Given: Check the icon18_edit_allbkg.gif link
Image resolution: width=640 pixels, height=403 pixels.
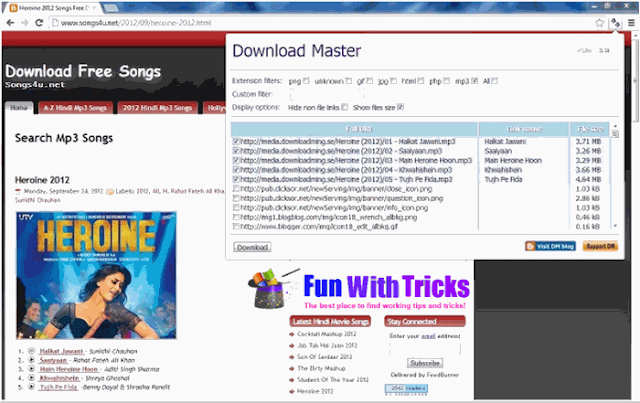Looking at the screenshot, I should pos(236,226).
